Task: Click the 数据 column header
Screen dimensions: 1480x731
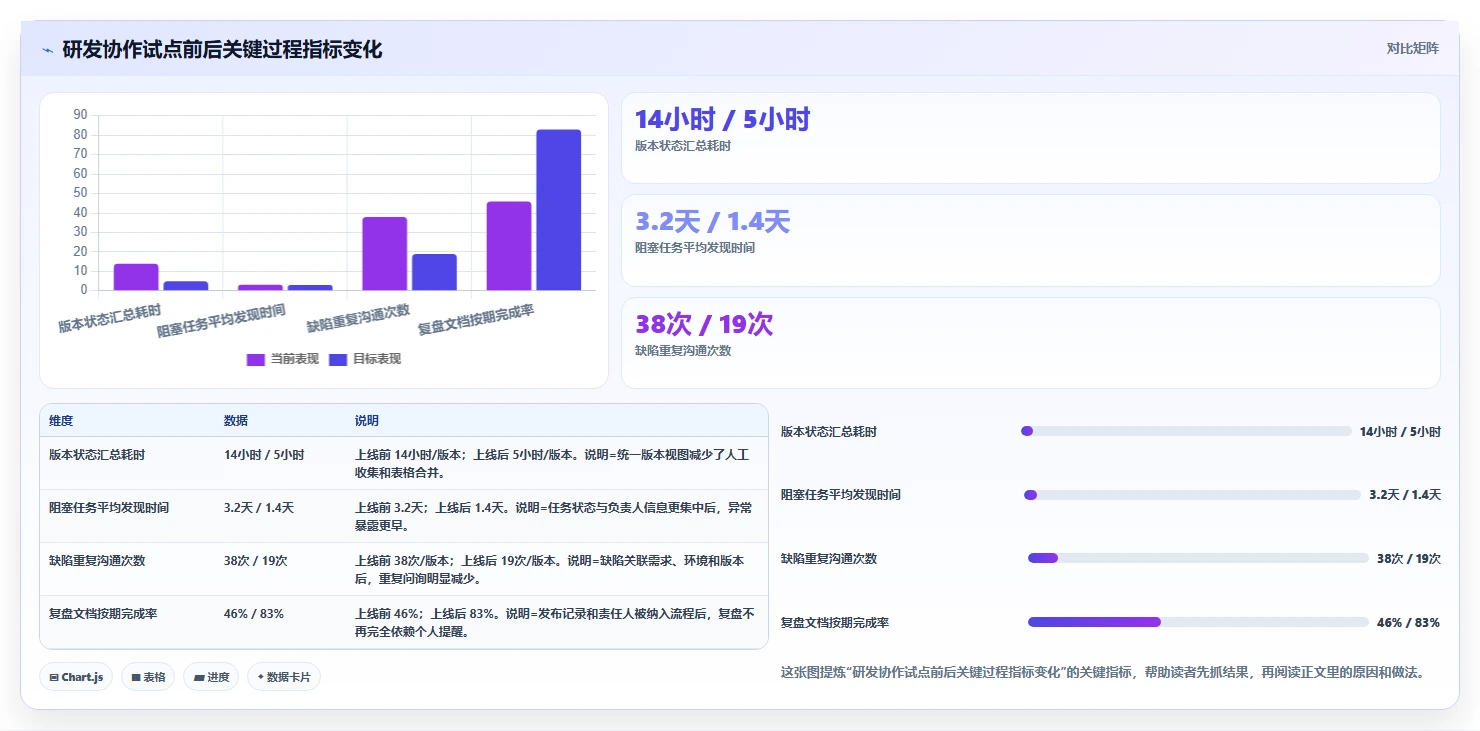Action: coord(236,421)
